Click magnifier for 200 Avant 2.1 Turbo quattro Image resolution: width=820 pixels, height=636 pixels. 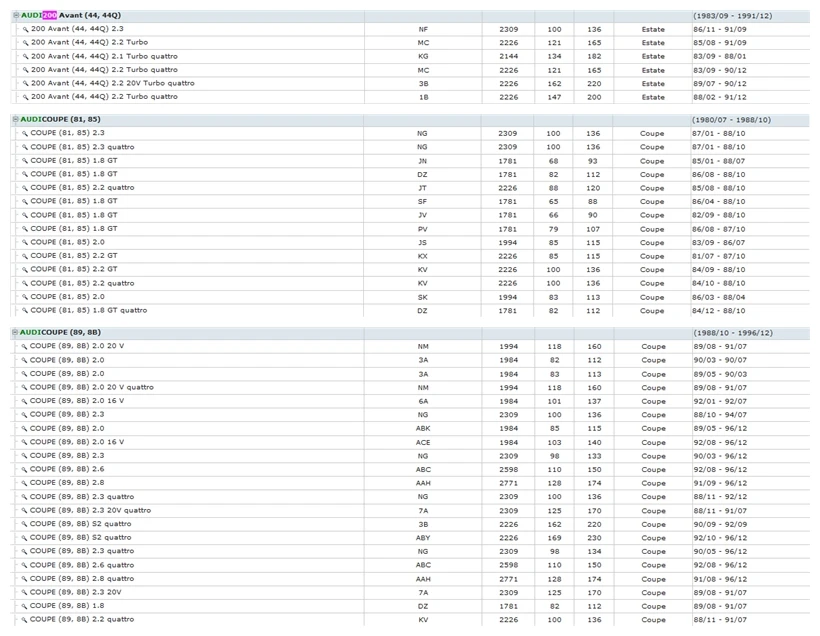(x=25, y=56)
